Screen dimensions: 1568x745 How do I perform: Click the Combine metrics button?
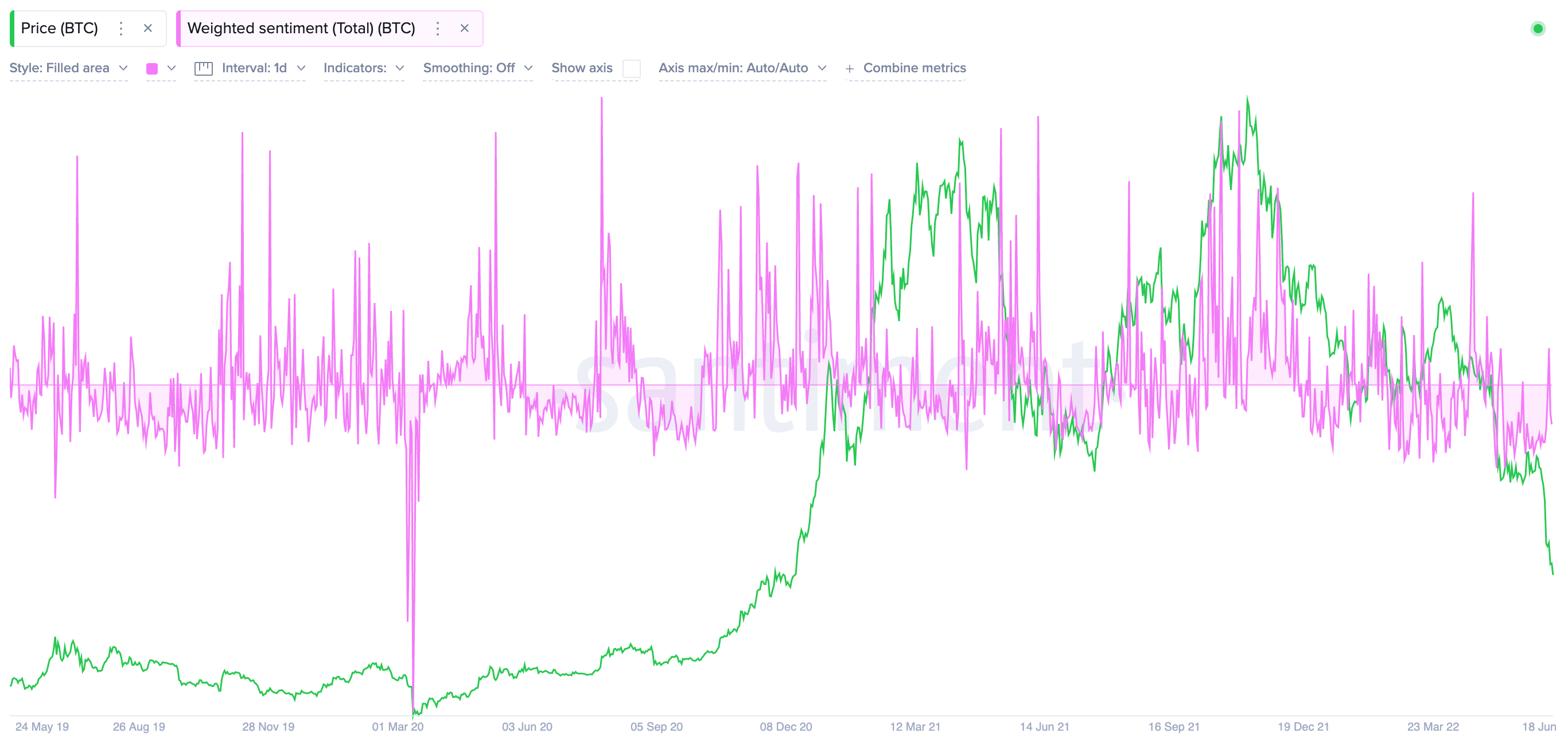915,68
